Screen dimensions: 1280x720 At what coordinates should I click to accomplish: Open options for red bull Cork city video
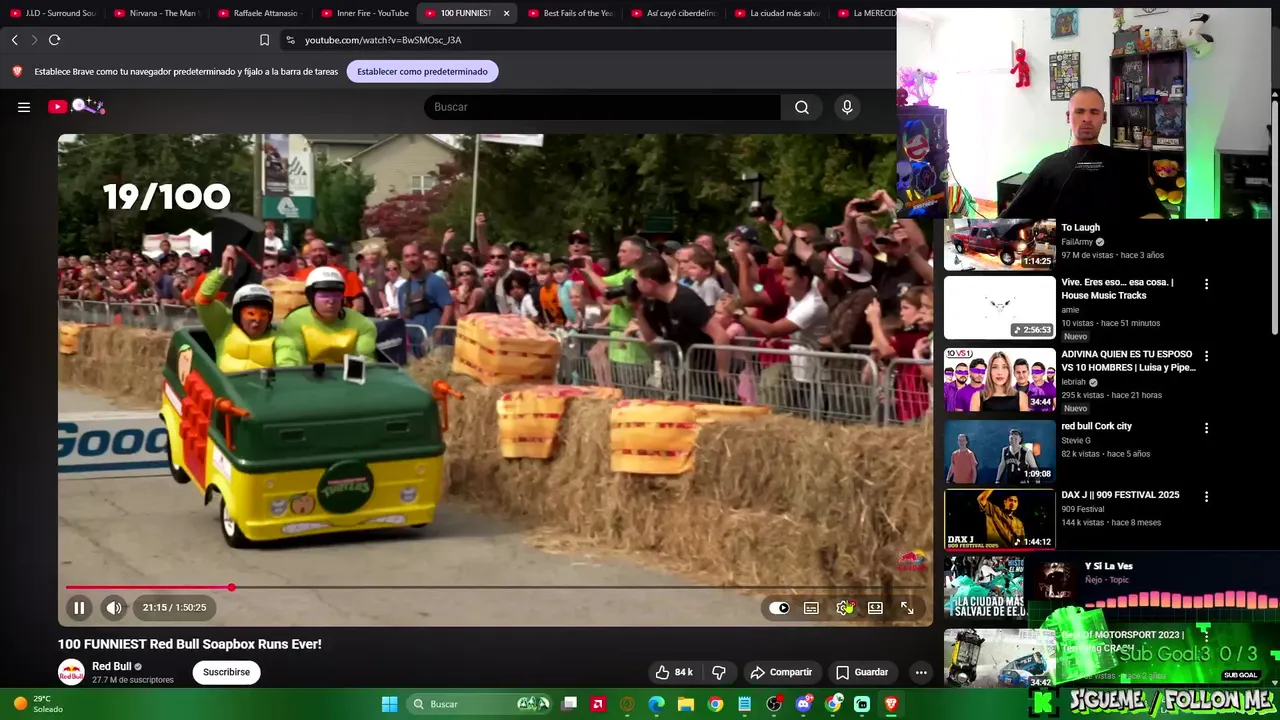[1206, 428]
